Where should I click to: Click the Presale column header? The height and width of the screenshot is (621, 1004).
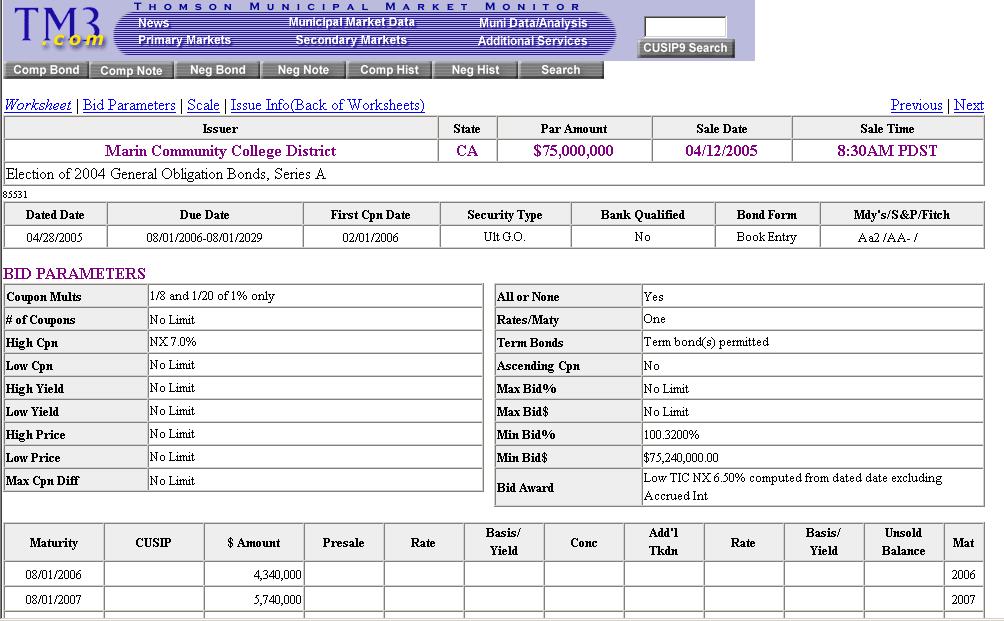pyautogui.click(x=343, y=543)
